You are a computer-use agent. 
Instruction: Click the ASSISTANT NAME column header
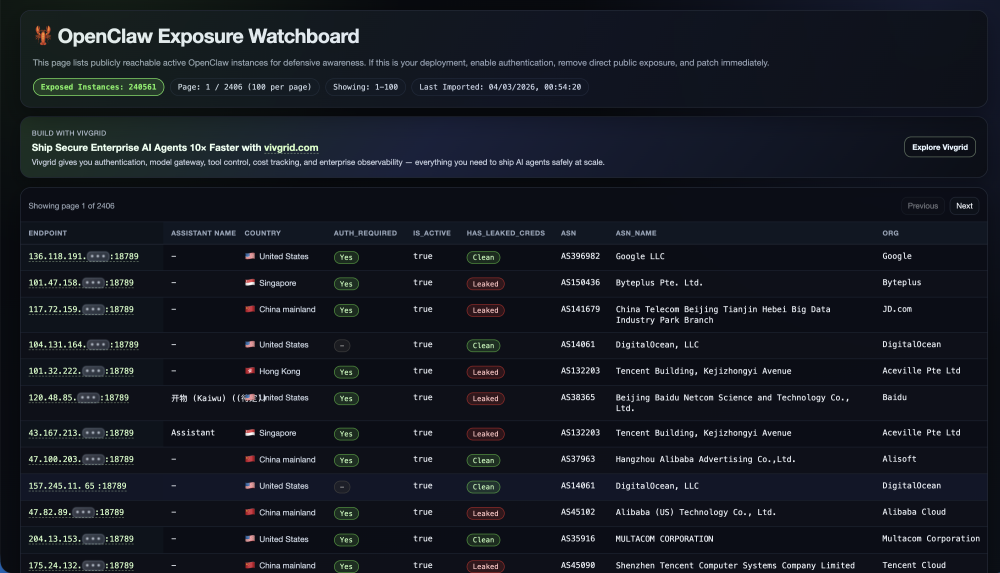tap(203, 233)
